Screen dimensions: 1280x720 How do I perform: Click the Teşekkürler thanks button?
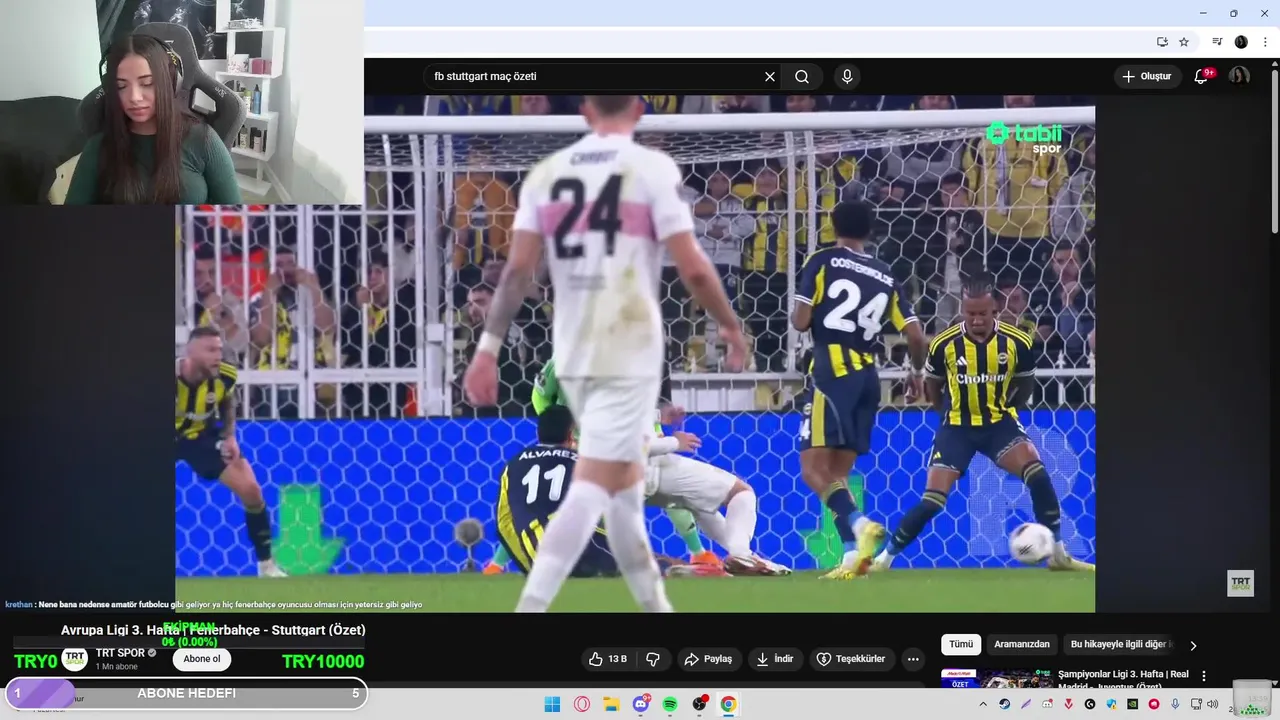pyautogui.click(x=851, y=659)
